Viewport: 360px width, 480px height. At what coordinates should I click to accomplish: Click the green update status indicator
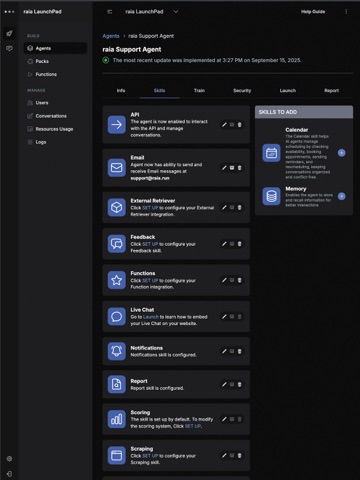click(x=106, y=60)
